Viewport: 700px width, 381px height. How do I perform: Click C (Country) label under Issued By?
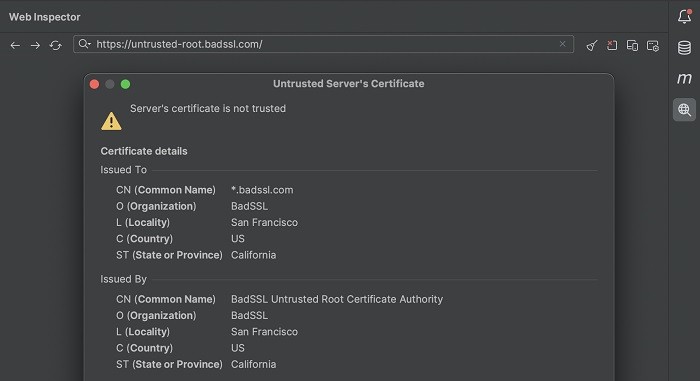144,348
